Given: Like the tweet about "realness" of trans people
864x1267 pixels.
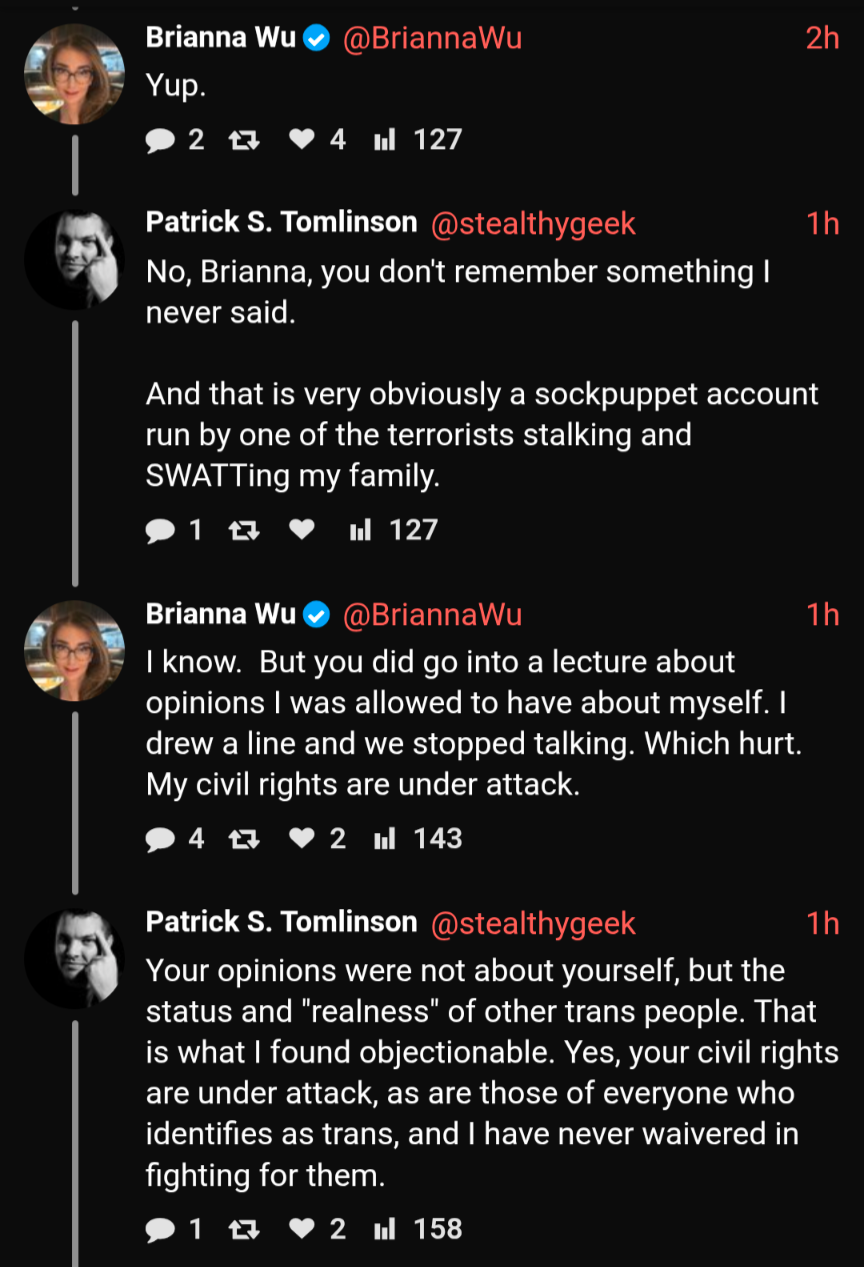Looking at the screenshot, I should point(316,1228).
